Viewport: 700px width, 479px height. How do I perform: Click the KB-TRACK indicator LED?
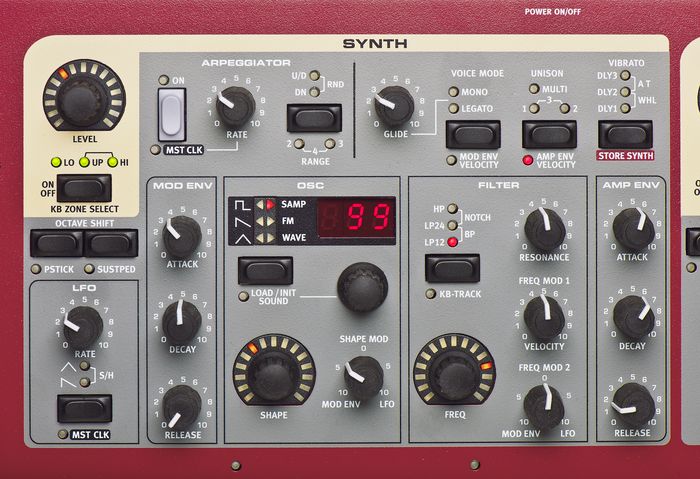[430, 294]
